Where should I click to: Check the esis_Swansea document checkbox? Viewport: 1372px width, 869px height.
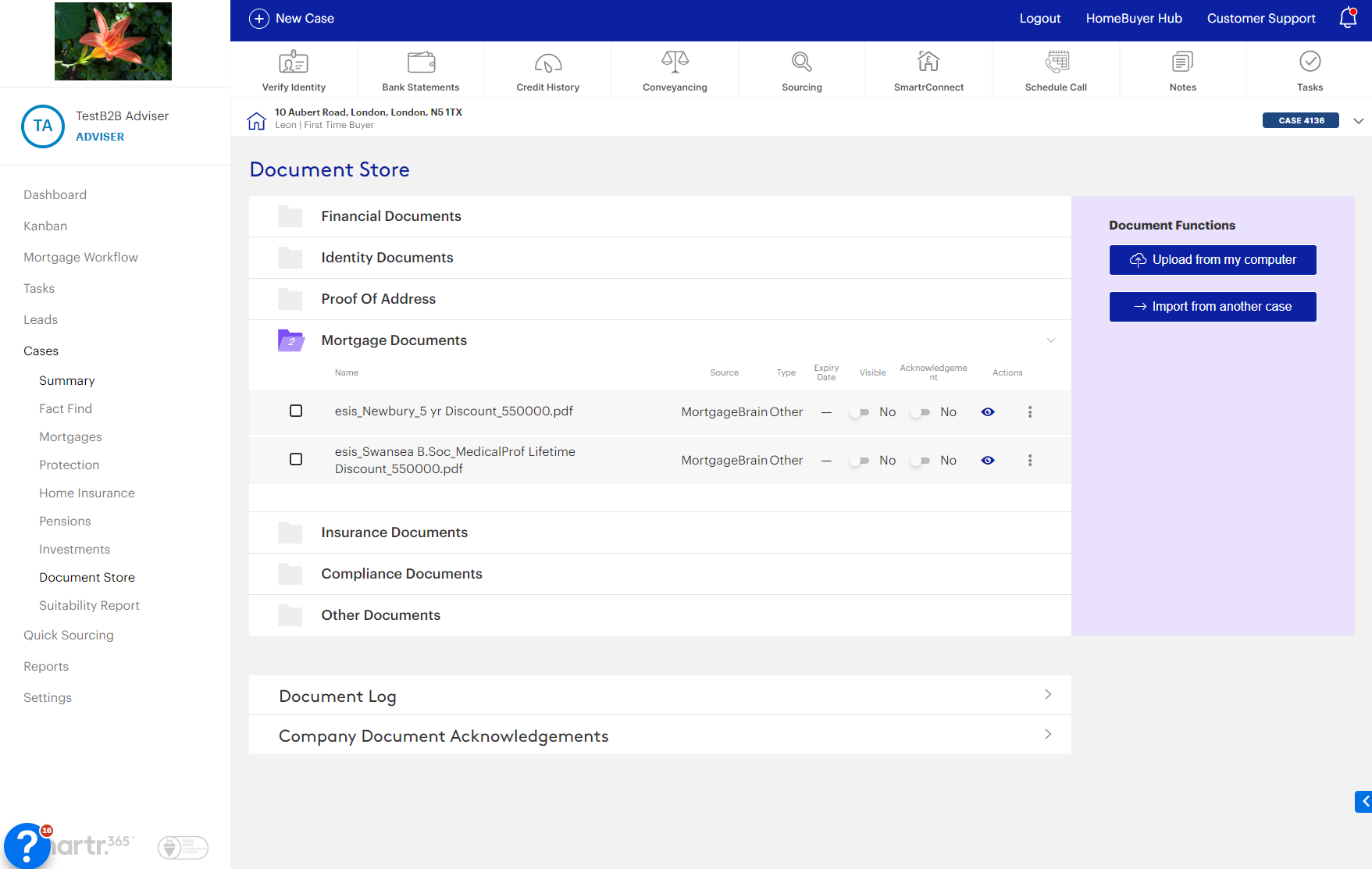coord(296,459)
